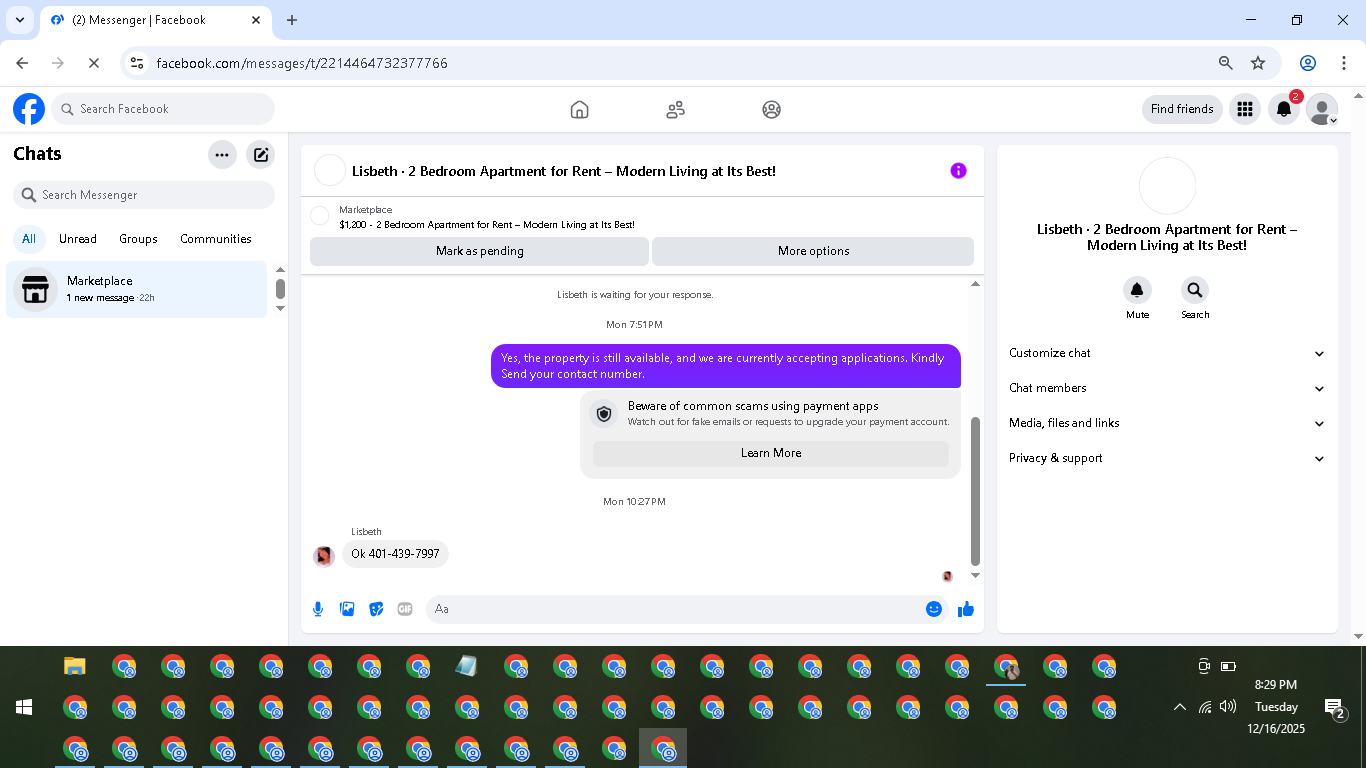Open the Windows Start menu

pos(24,707)
